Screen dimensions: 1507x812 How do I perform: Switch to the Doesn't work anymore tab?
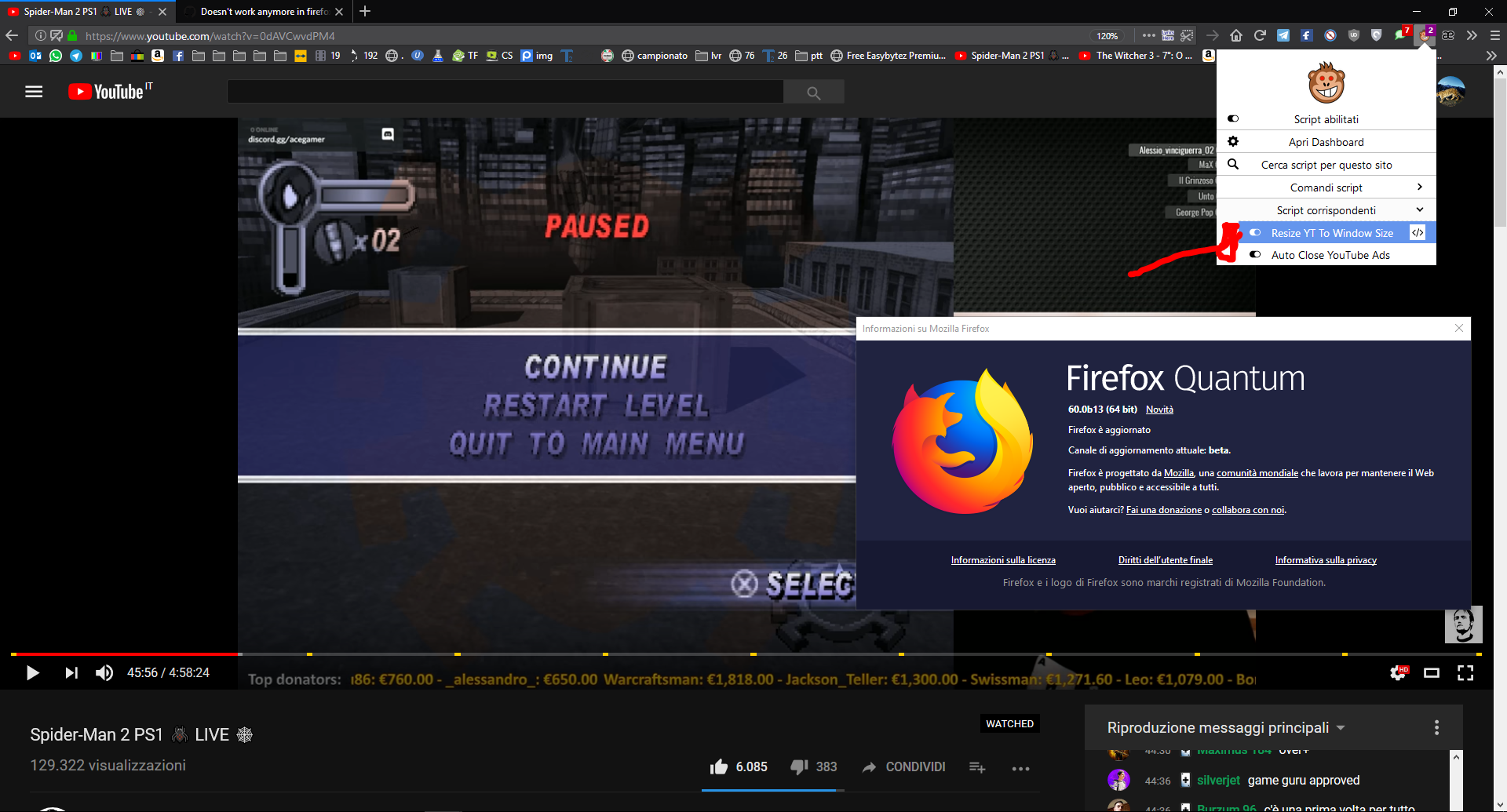tap(264, 12)
